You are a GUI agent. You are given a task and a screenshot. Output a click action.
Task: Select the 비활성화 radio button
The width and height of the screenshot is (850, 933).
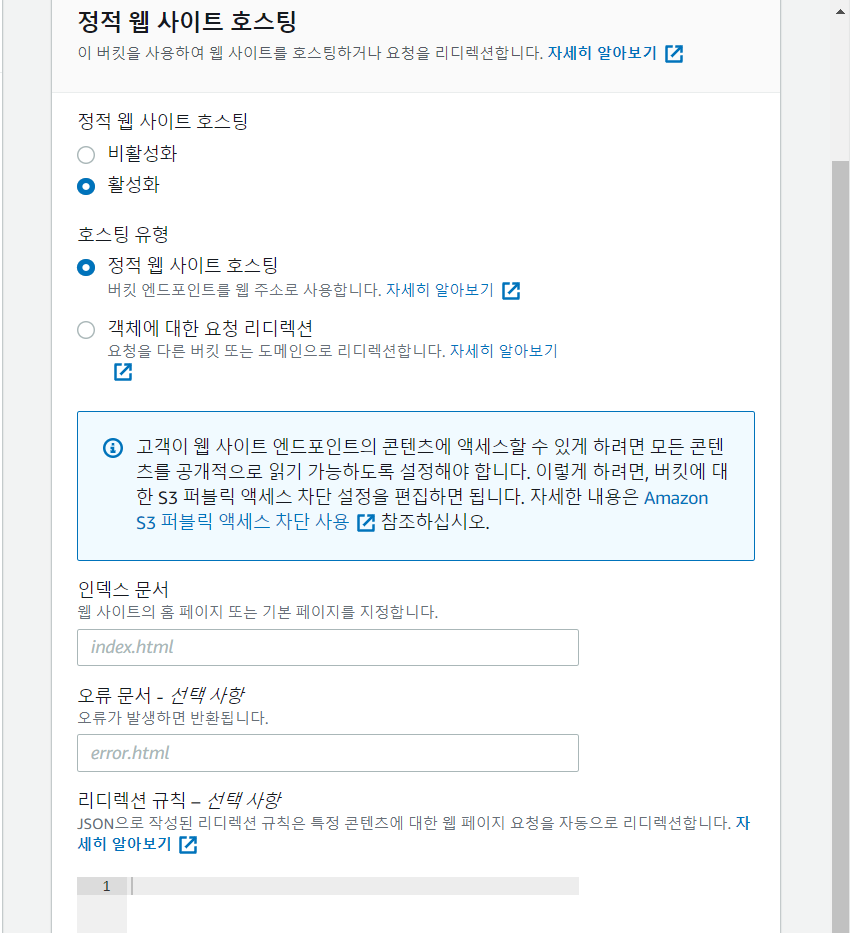(86, 155)
